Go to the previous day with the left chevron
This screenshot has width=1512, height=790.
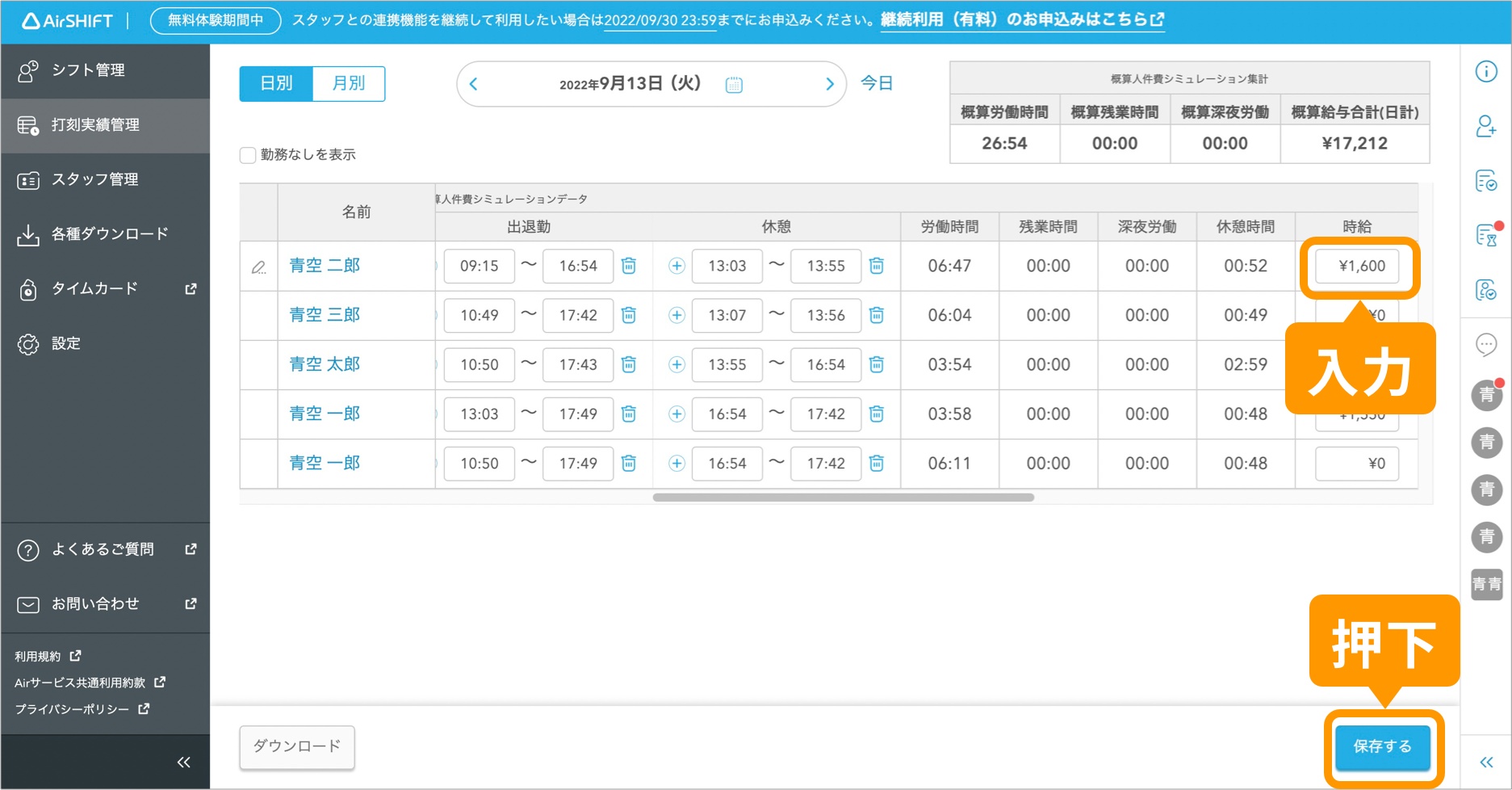coord(472,83)
